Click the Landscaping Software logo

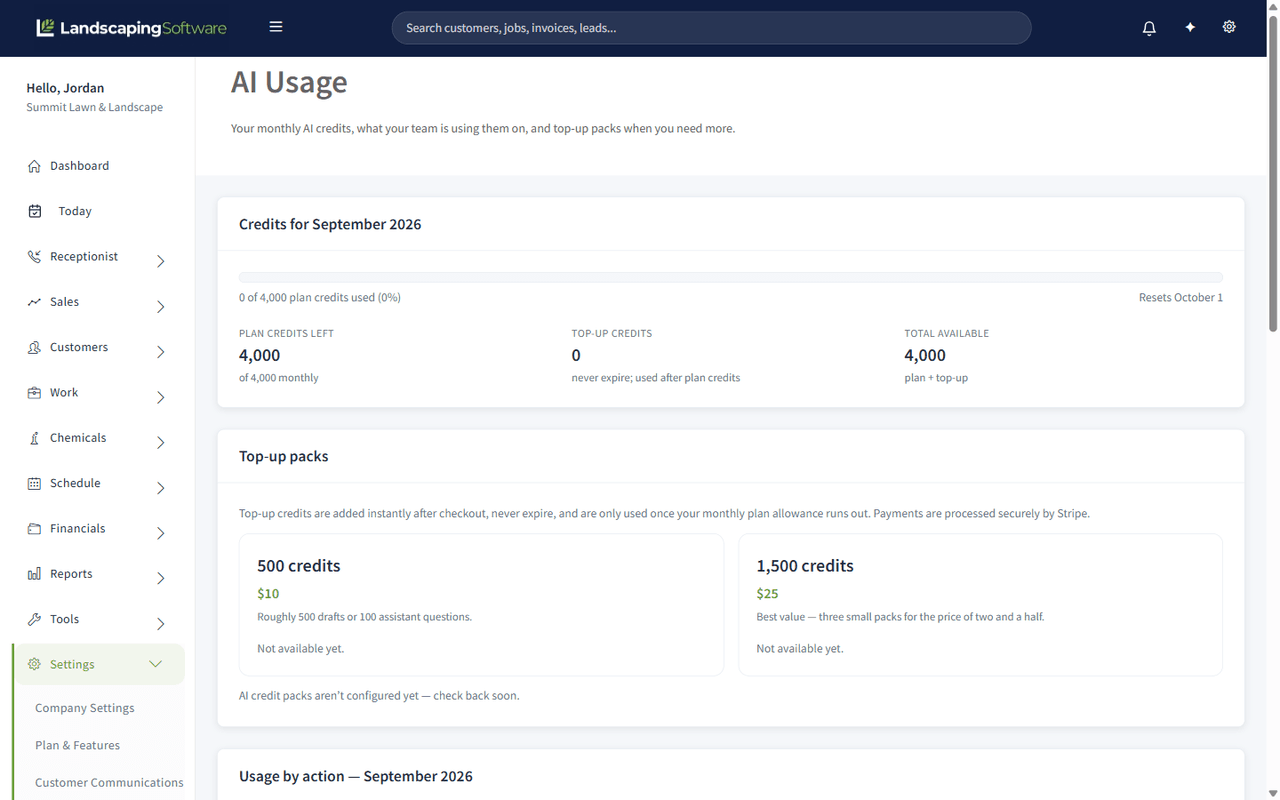pyautogui.click(x=131, y=28)
